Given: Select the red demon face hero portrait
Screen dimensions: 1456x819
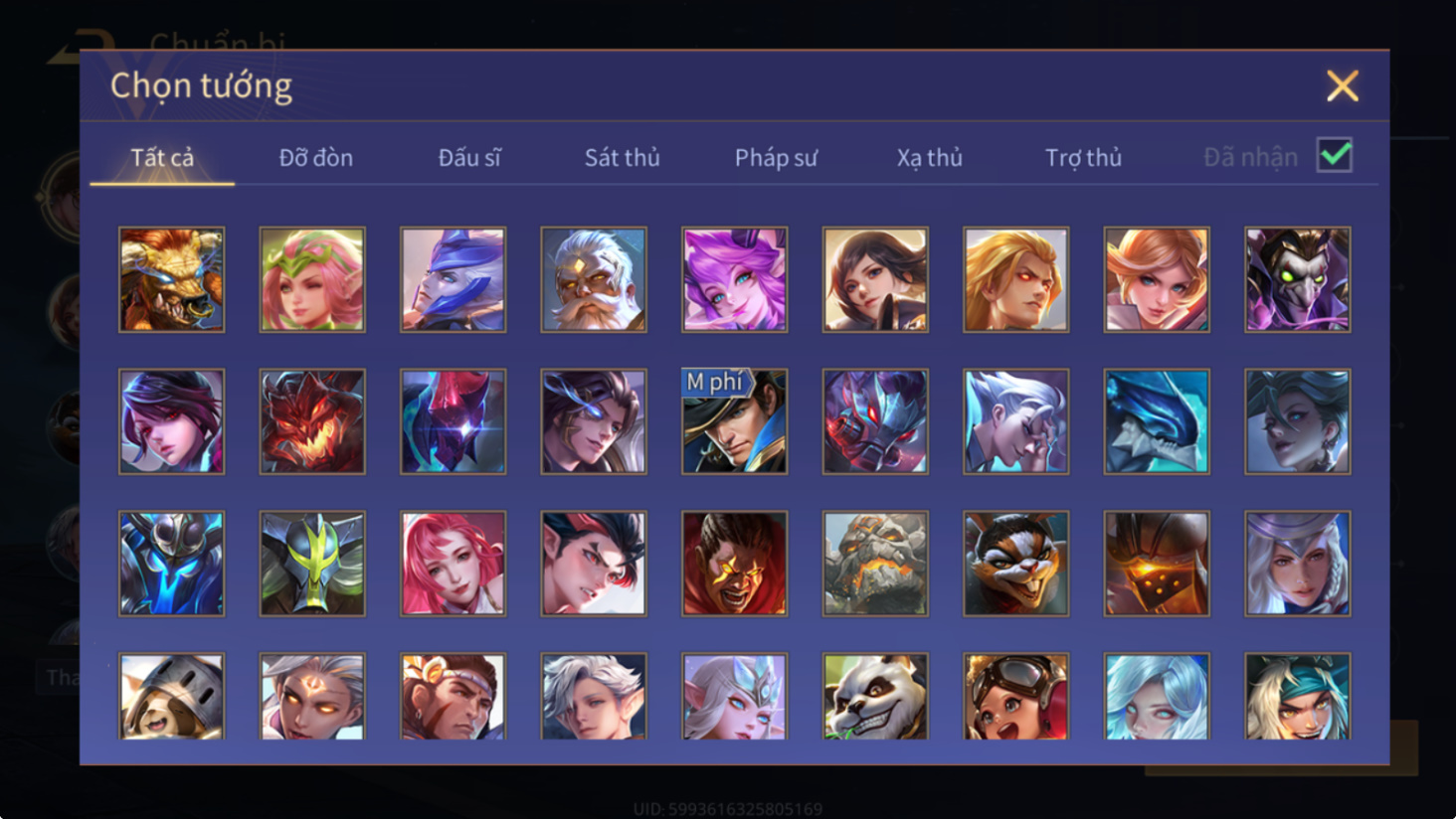Looking at the screenshot, I should point(312,421).
